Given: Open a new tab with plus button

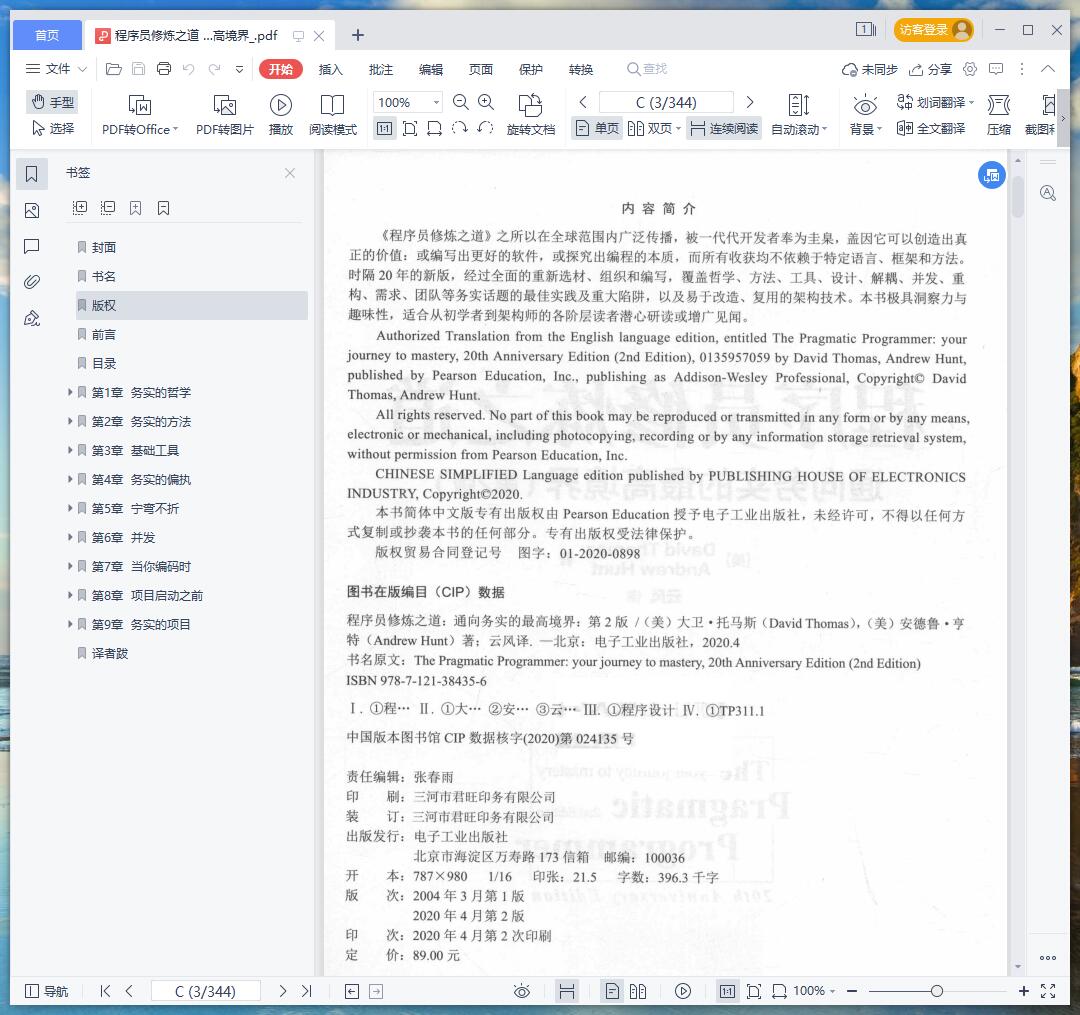Looking at the screenshot, I should (x=358, y=35).
